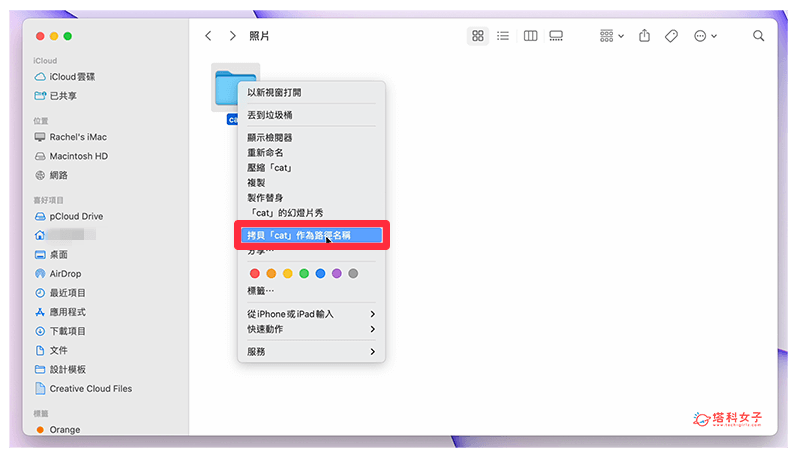Switch to list view
This screenshot has width=800, height=460.
pyautogui.click(x=503, y=36)
